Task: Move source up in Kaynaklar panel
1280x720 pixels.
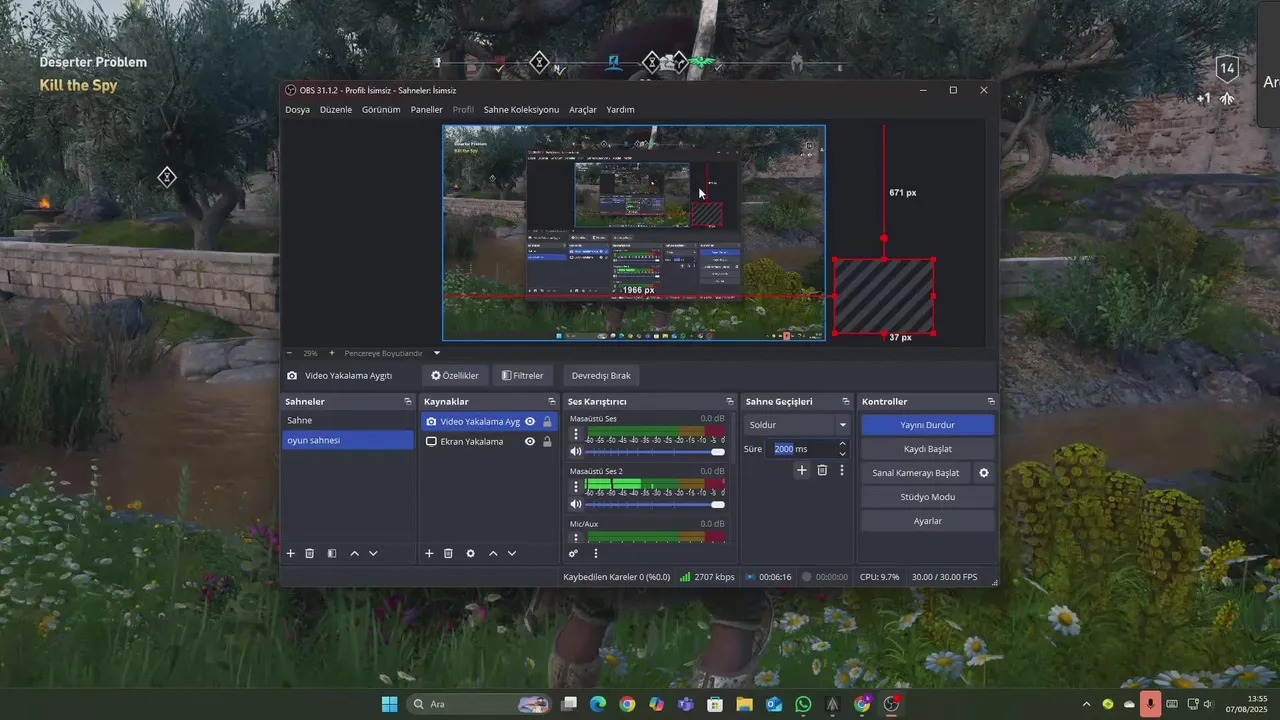Action: [x=492, y=553]
